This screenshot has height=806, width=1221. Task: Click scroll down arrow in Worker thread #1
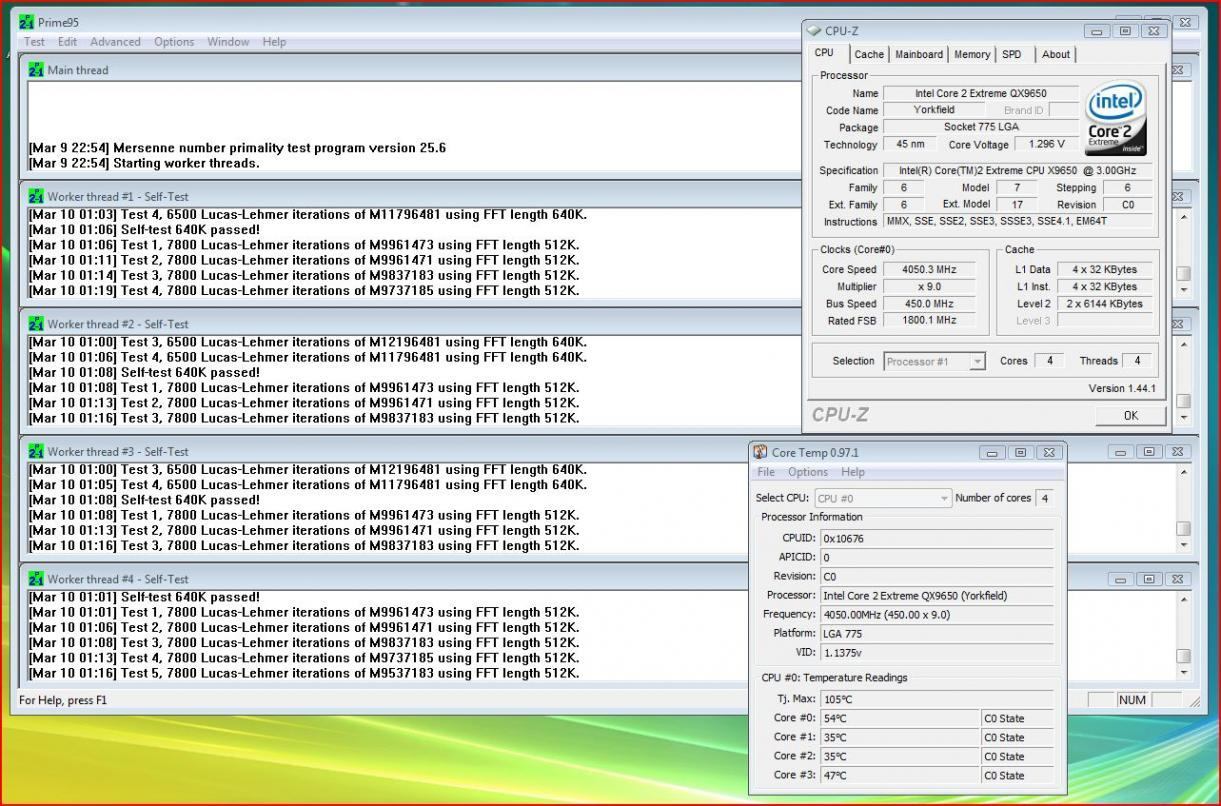[1184, 290]
